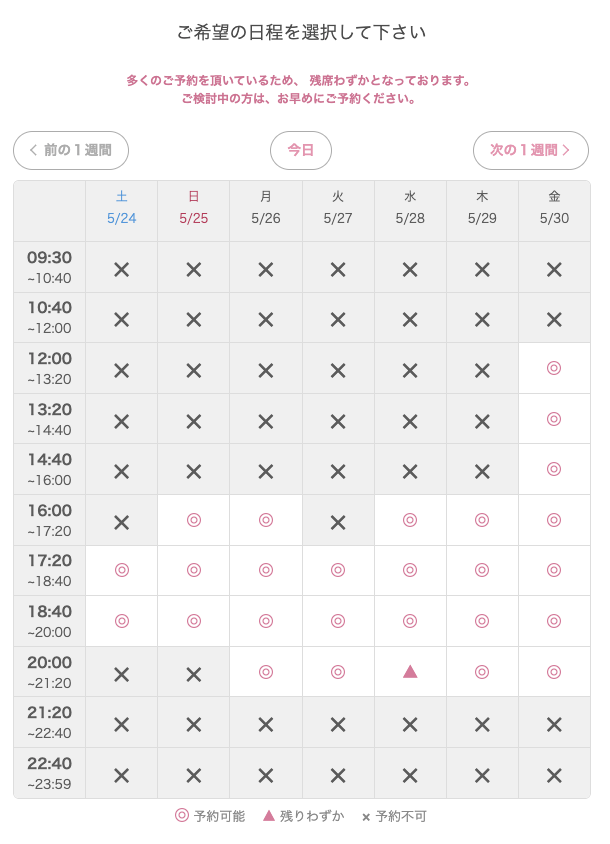
Task: Select Friday 5/30 14:40 available slot
Action: 554,469
